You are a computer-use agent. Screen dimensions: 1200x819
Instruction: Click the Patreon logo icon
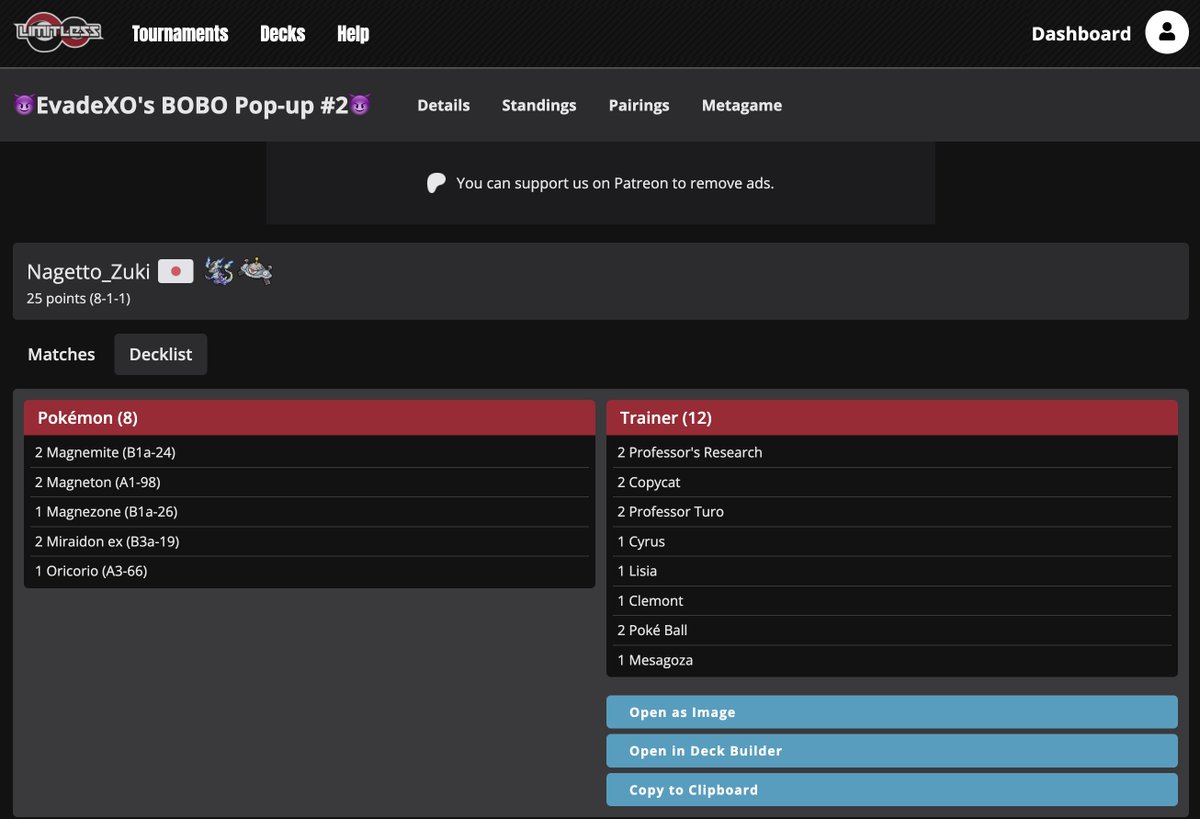click(436, 183)
